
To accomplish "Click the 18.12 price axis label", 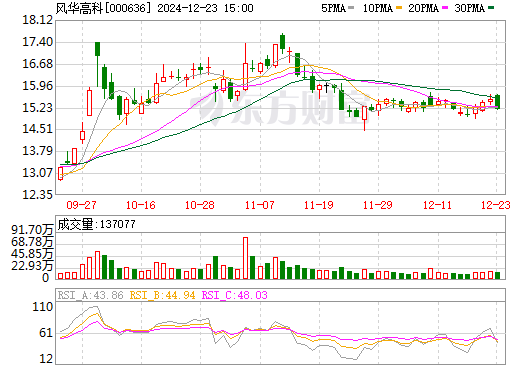I will (38, 20).
